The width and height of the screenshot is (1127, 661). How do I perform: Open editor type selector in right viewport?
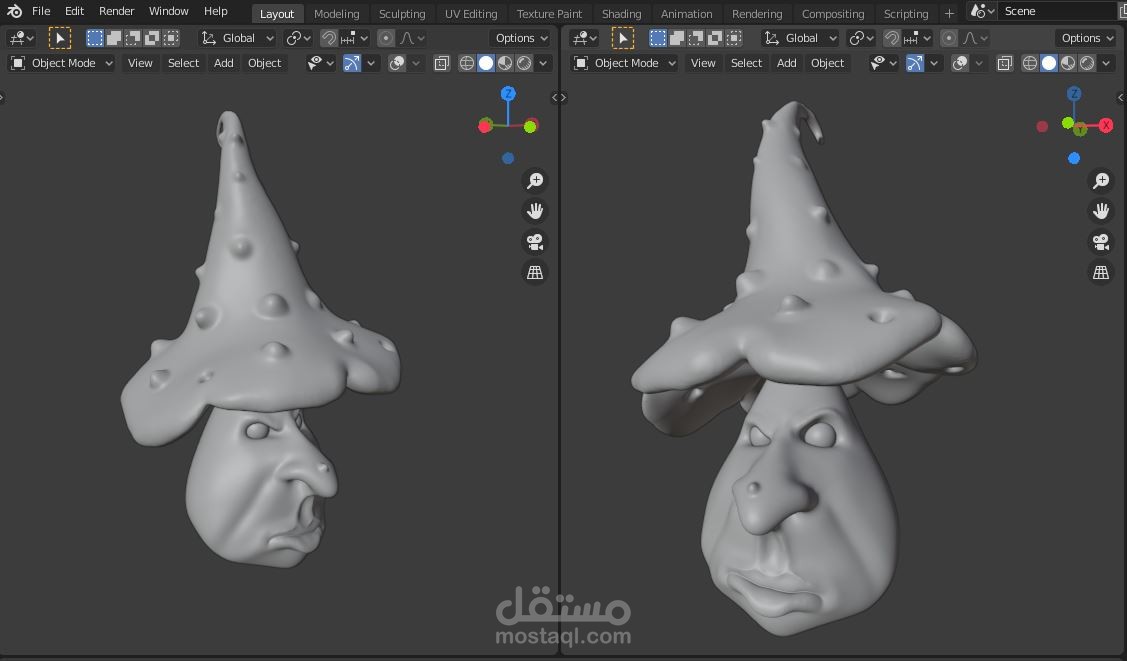tap(583, 38)
